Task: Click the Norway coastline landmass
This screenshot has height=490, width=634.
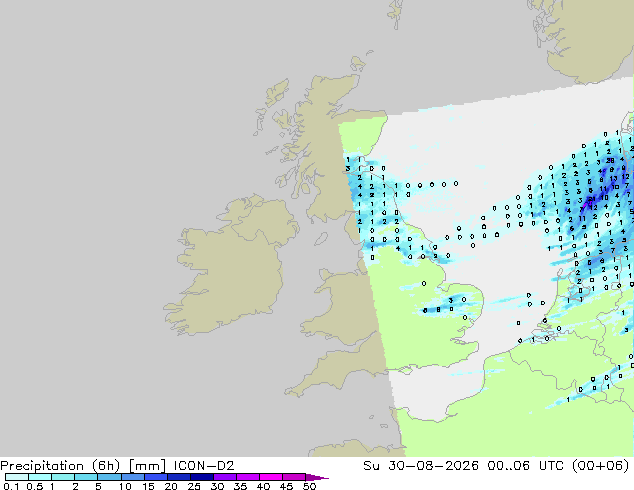Action: coord(586,38)
